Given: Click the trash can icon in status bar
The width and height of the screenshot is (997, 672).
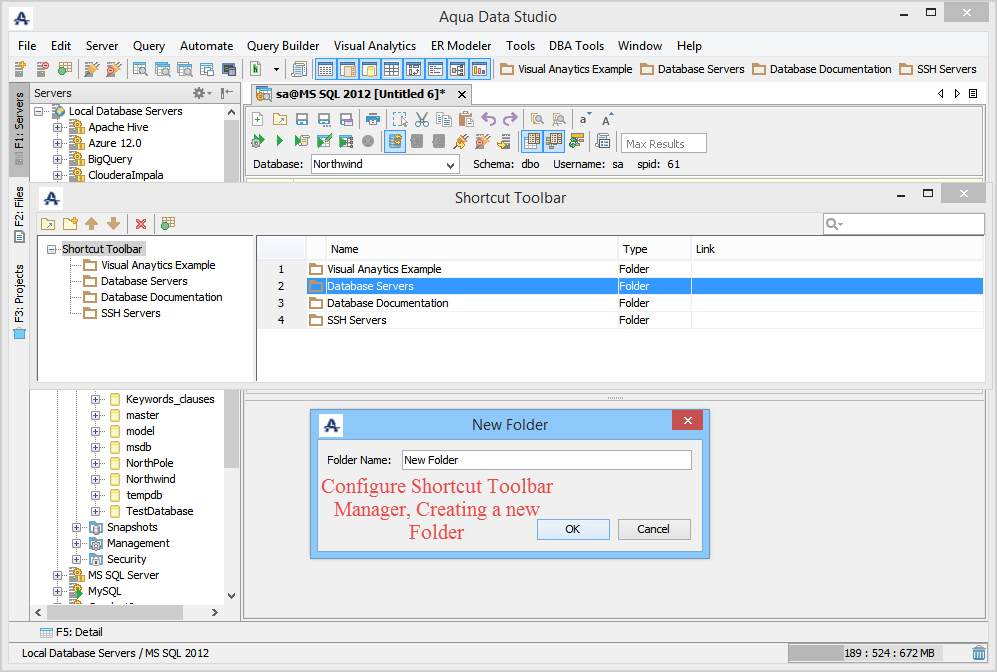Looking at the screenshot, I should tap(979, 653).
